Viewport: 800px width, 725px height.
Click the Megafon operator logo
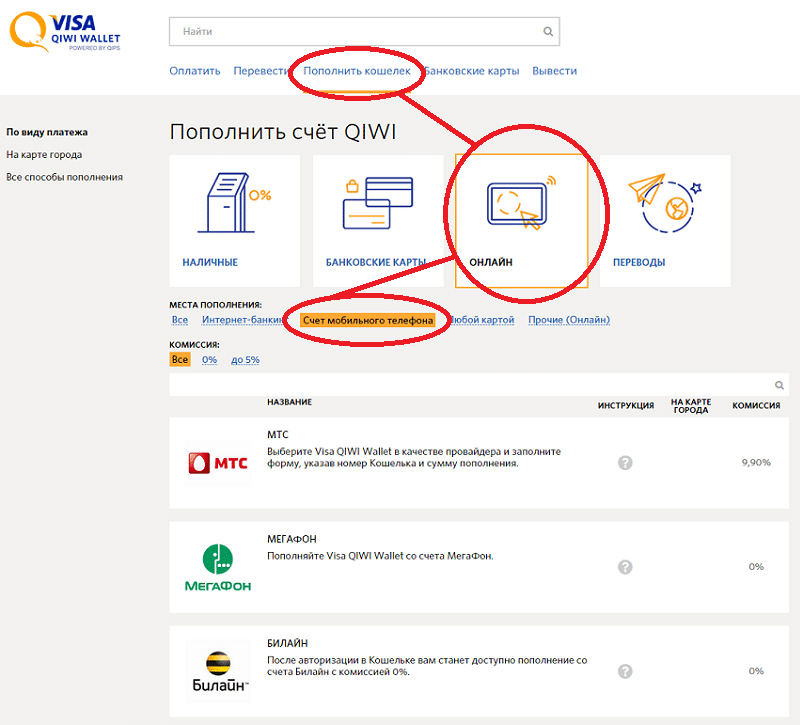click(x=218, y=567)
